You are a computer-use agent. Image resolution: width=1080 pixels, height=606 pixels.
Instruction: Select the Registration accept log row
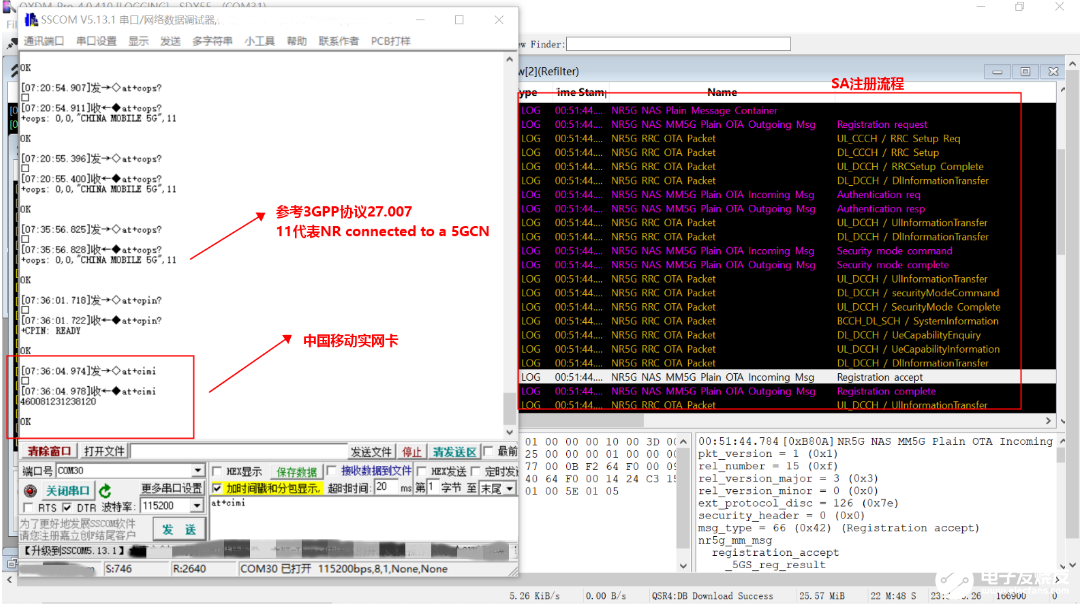(x=787, y=377)
